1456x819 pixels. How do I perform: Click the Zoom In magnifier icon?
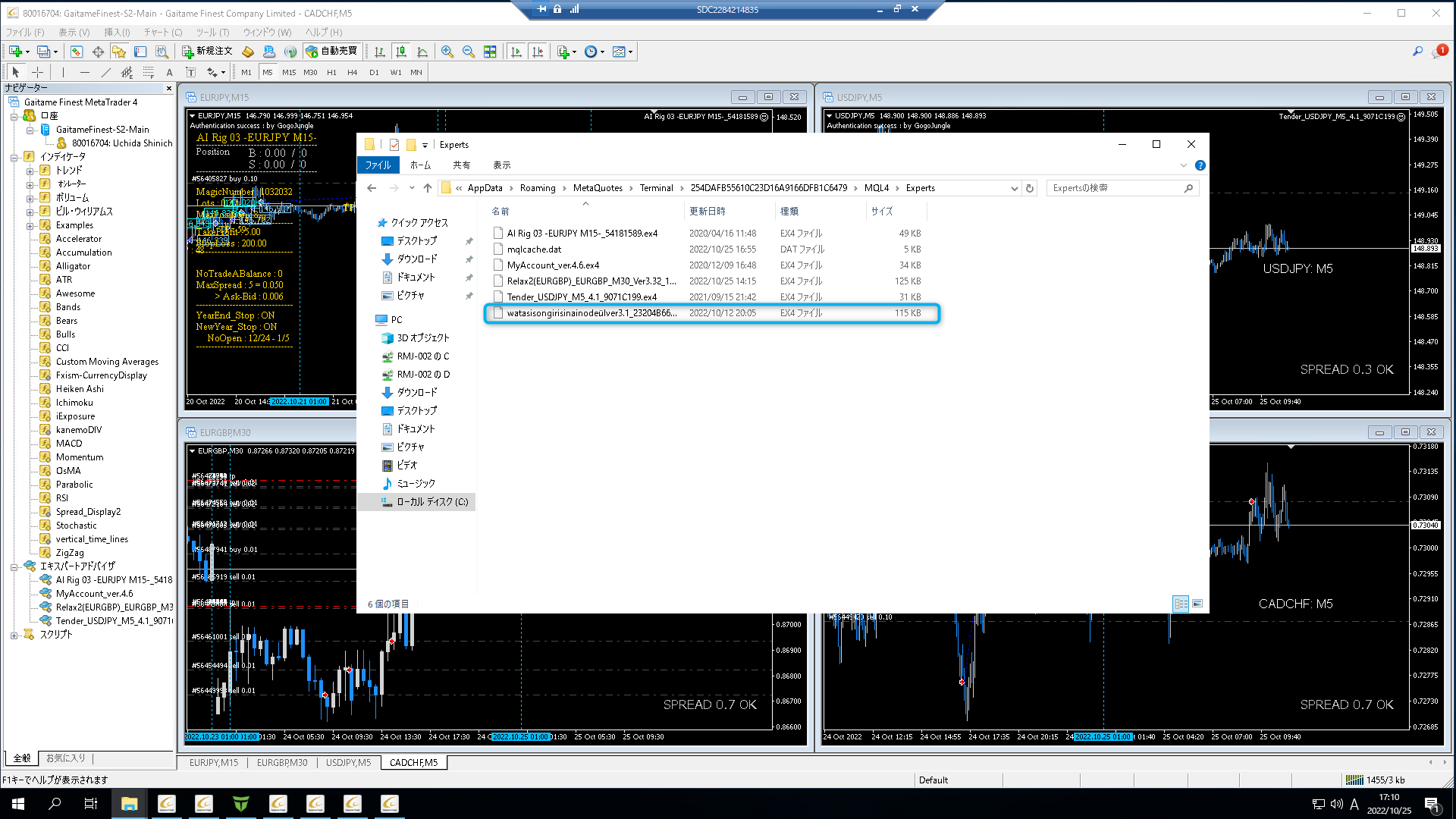tap(447, 52)
